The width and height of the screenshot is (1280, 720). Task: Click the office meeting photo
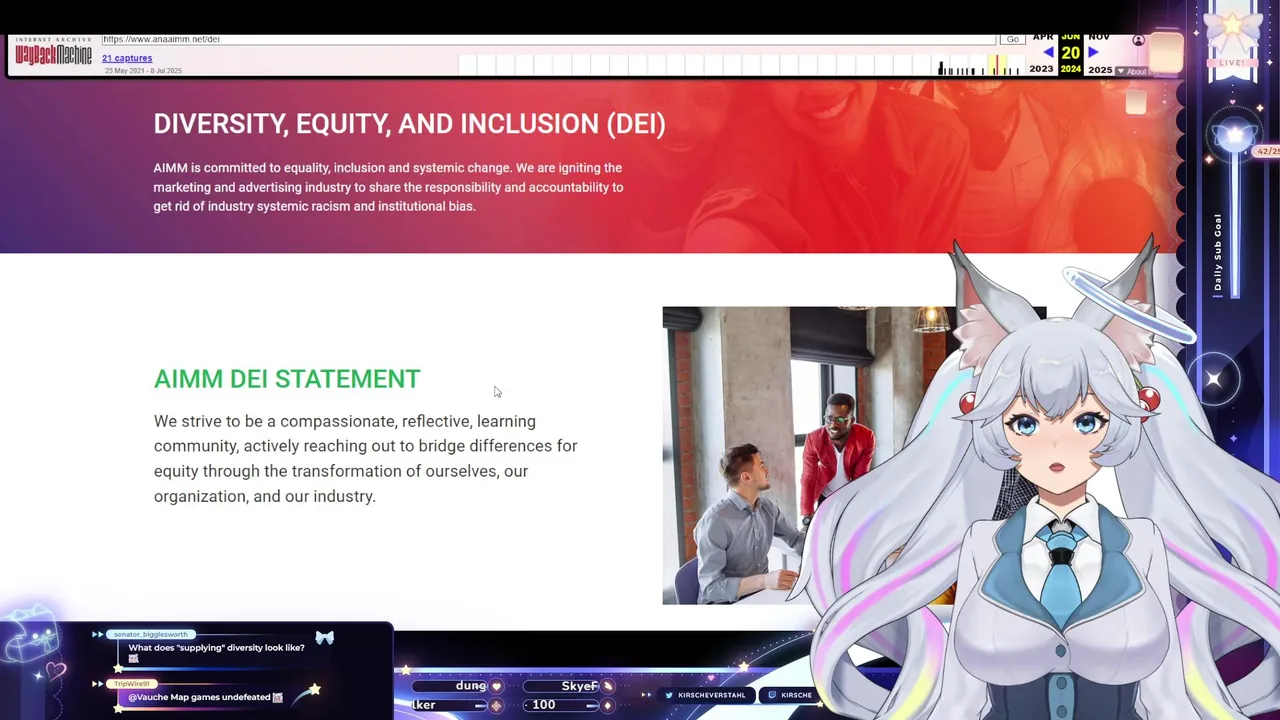(809, 455)
